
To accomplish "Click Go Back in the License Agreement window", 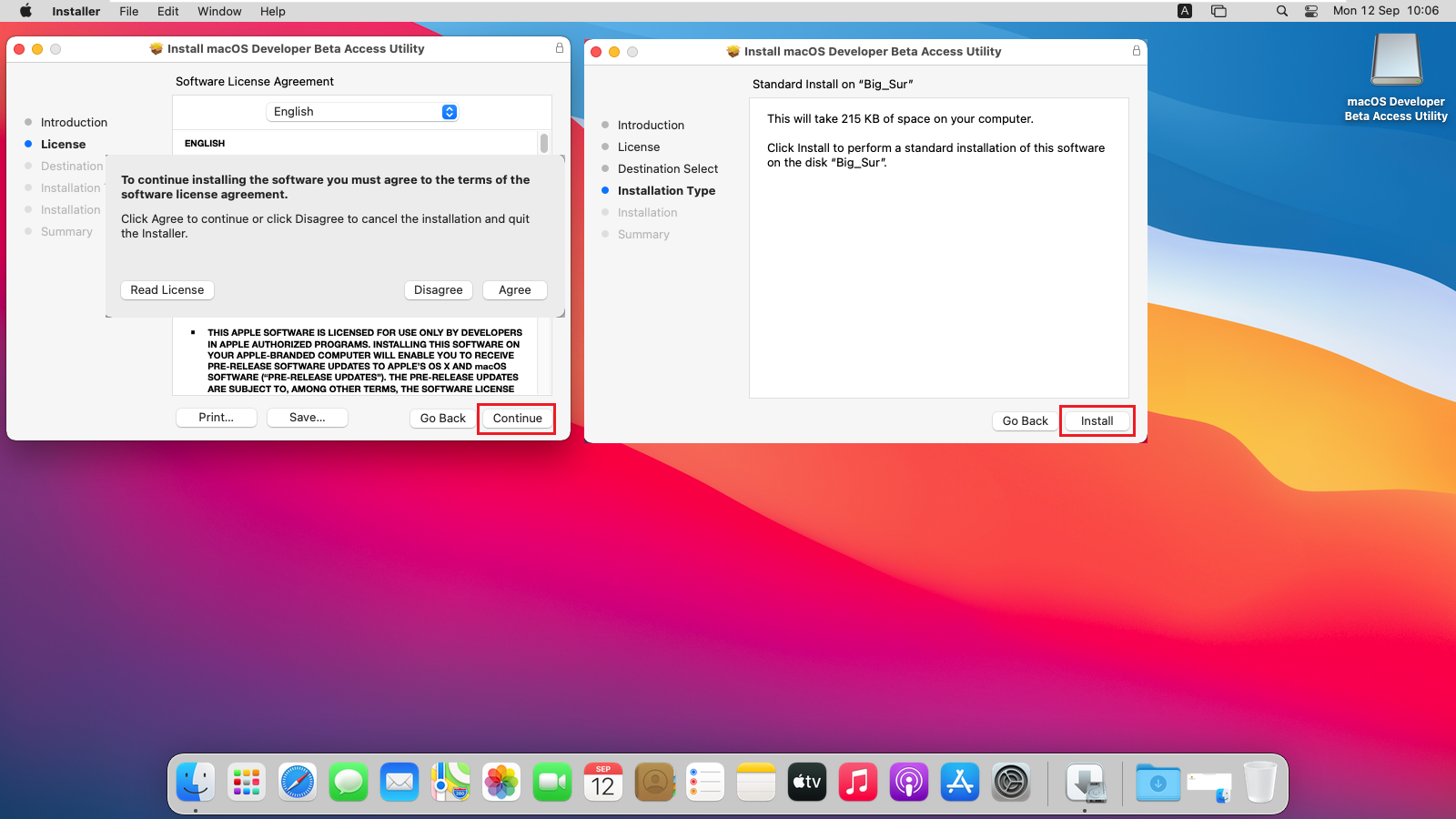I will tap(443, 418).
